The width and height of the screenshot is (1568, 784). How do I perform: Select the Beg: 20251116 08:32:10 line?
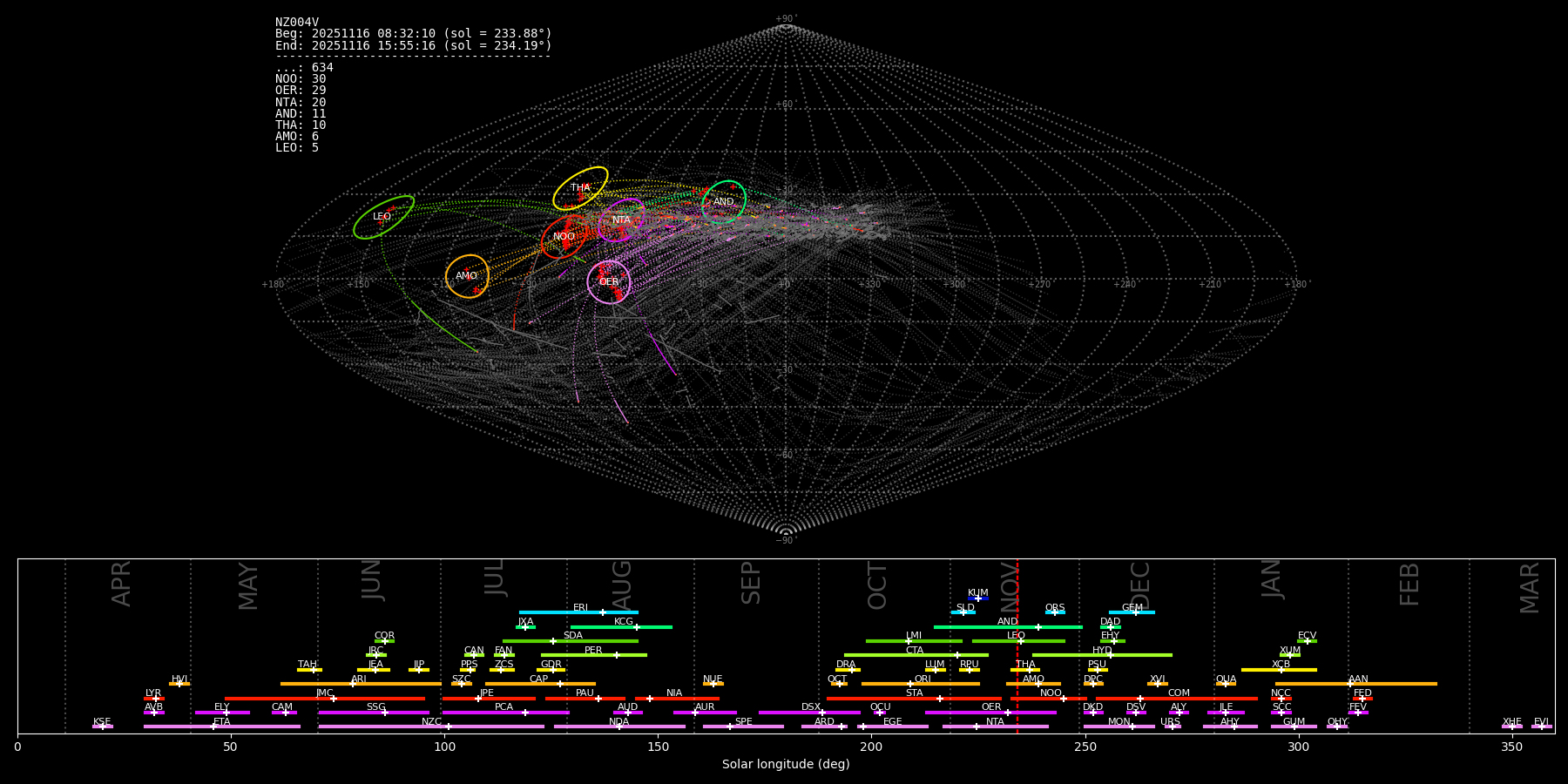414,34
